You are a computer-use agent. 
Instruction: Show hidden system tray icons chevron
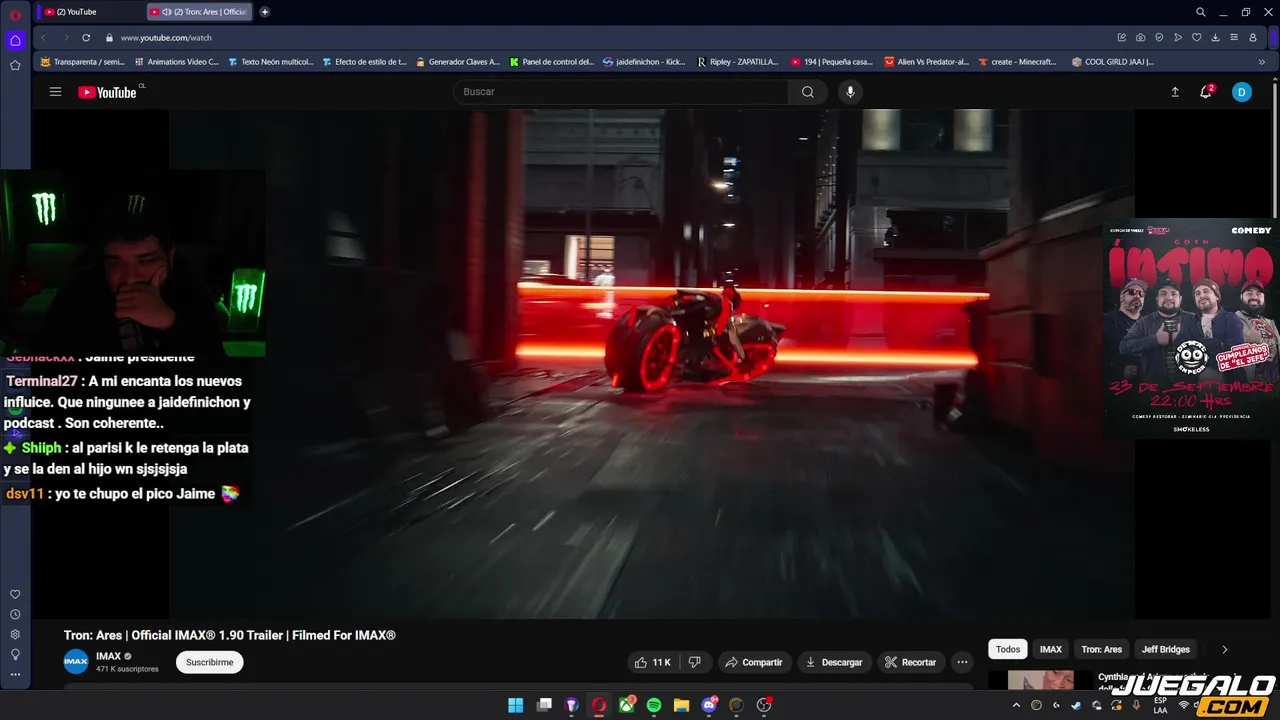coord(1016,705)
